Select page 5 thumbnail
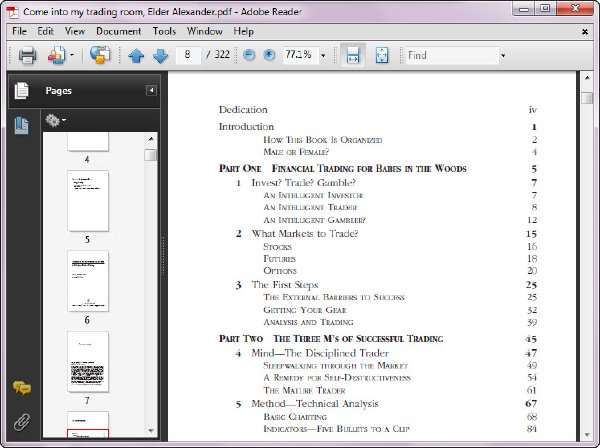The image size is (600, 448). [88, 201]
